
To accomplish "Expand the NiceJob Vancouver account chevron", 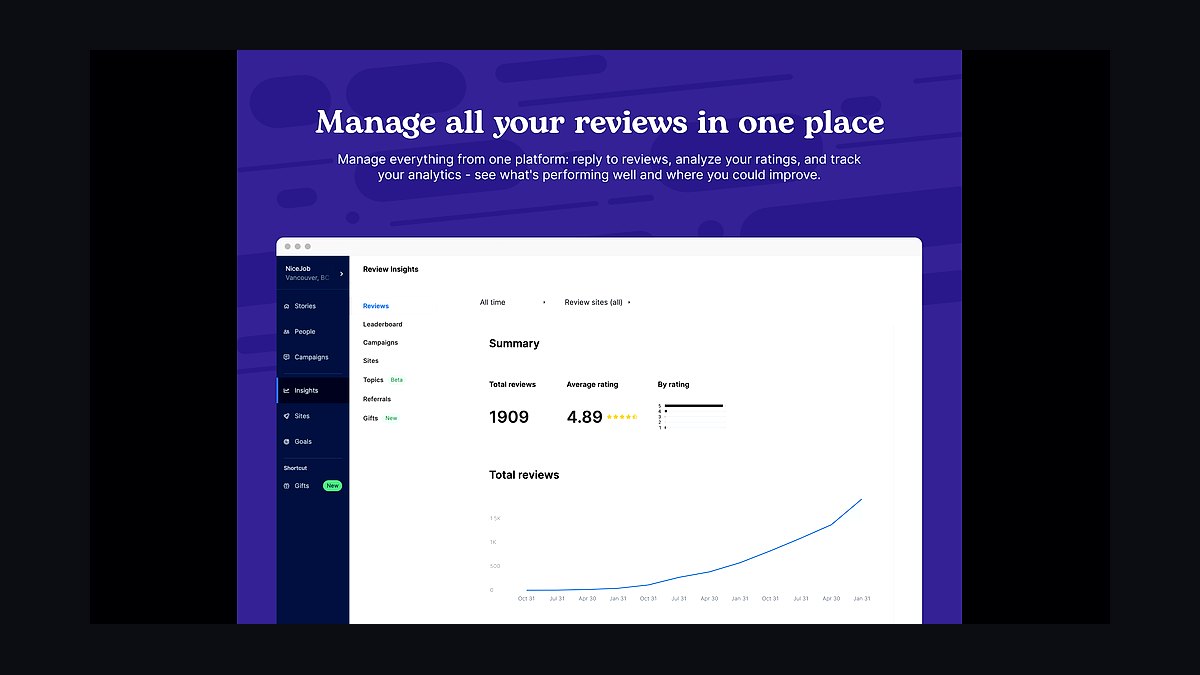I will click(341, 273).
